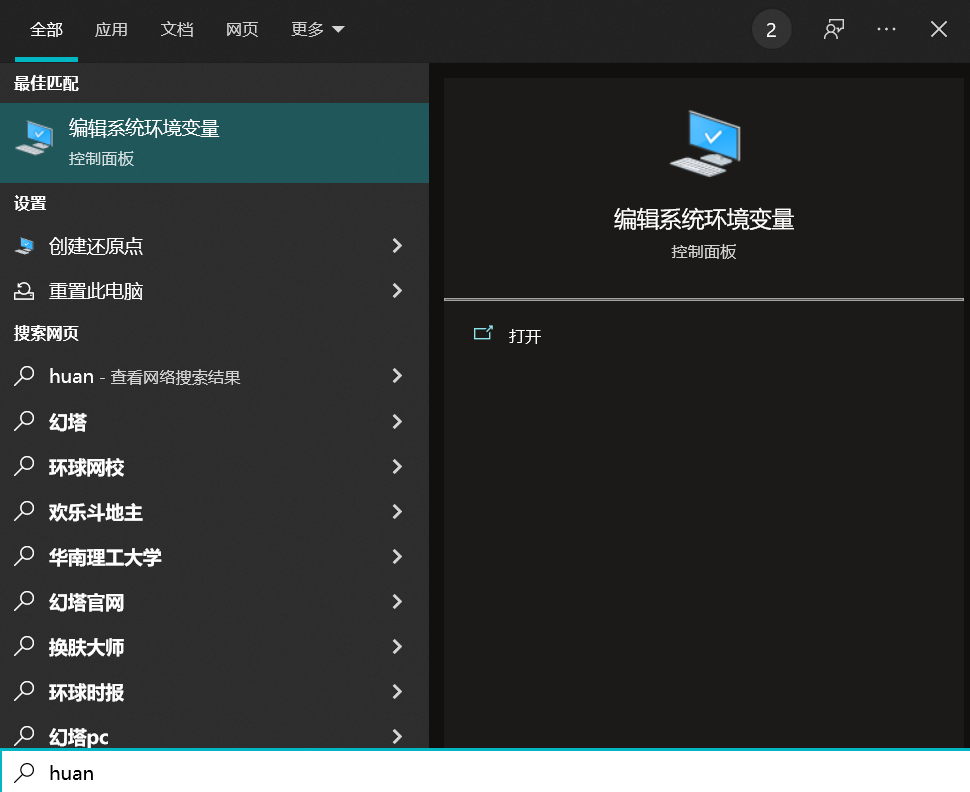Expand the 欢乐斗地主 search suggestion
This screenshot has width=970, height=792.
tap(397, 511)
